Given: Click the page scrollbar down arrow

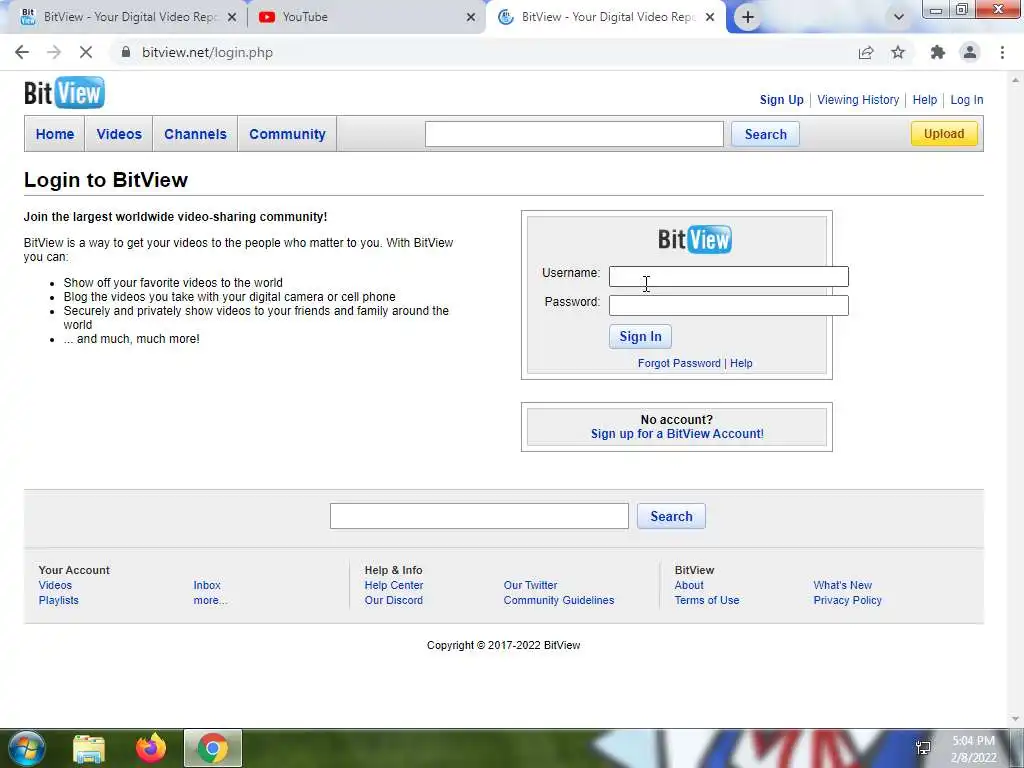Looking at the screenshot, I should click(x=1016, y=719).
